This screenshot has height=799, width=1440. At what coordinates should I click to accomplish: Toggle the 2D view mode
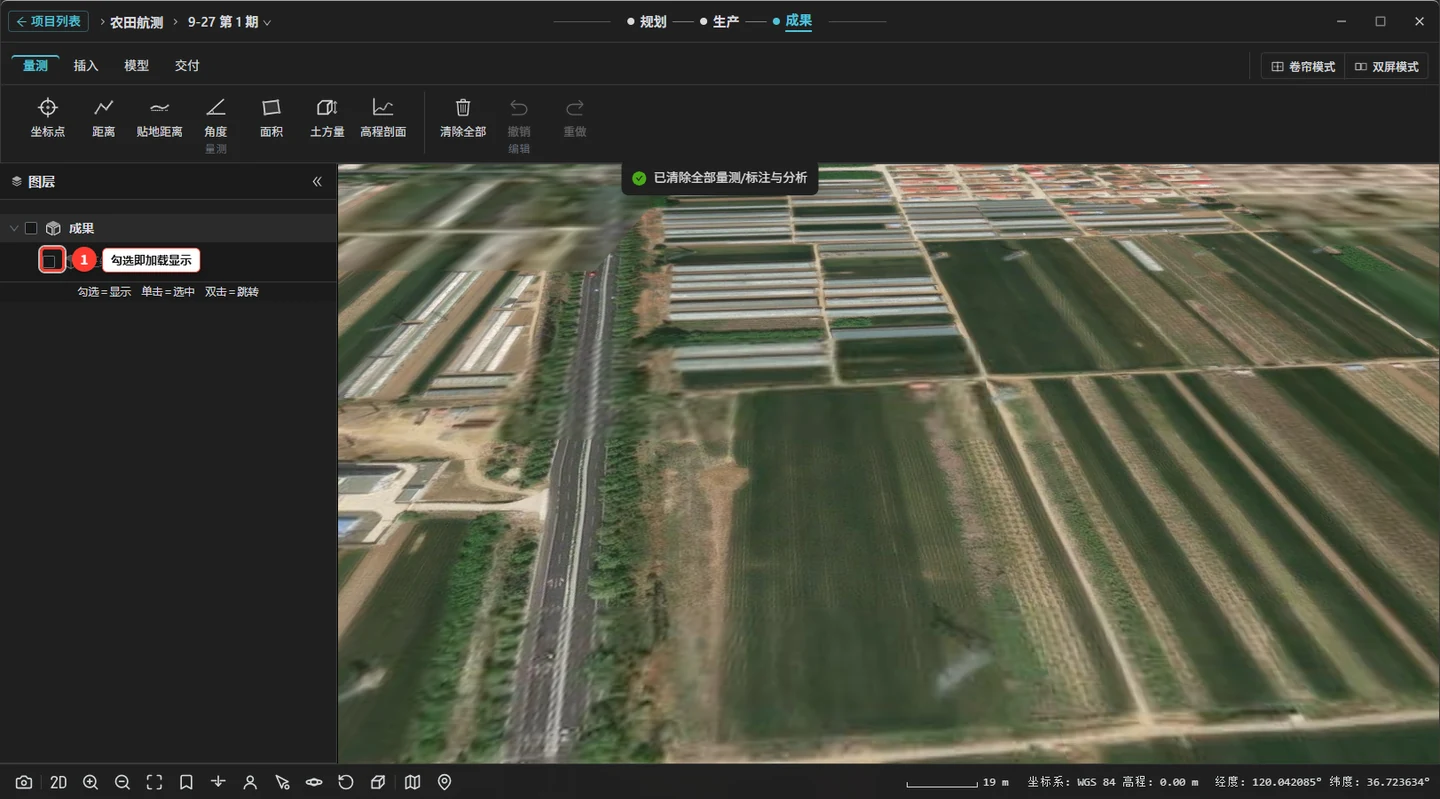tap(58, 782)
